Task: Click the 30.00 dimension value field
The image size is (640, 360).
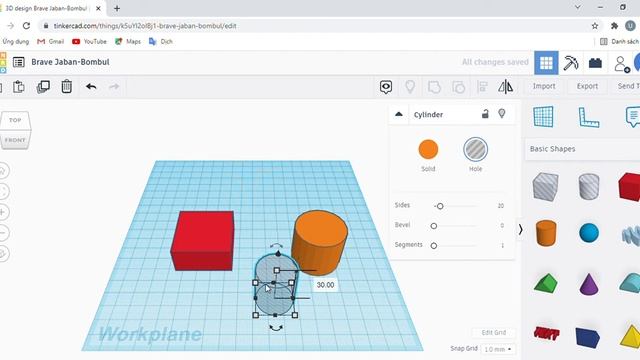Action: (325, 285)
